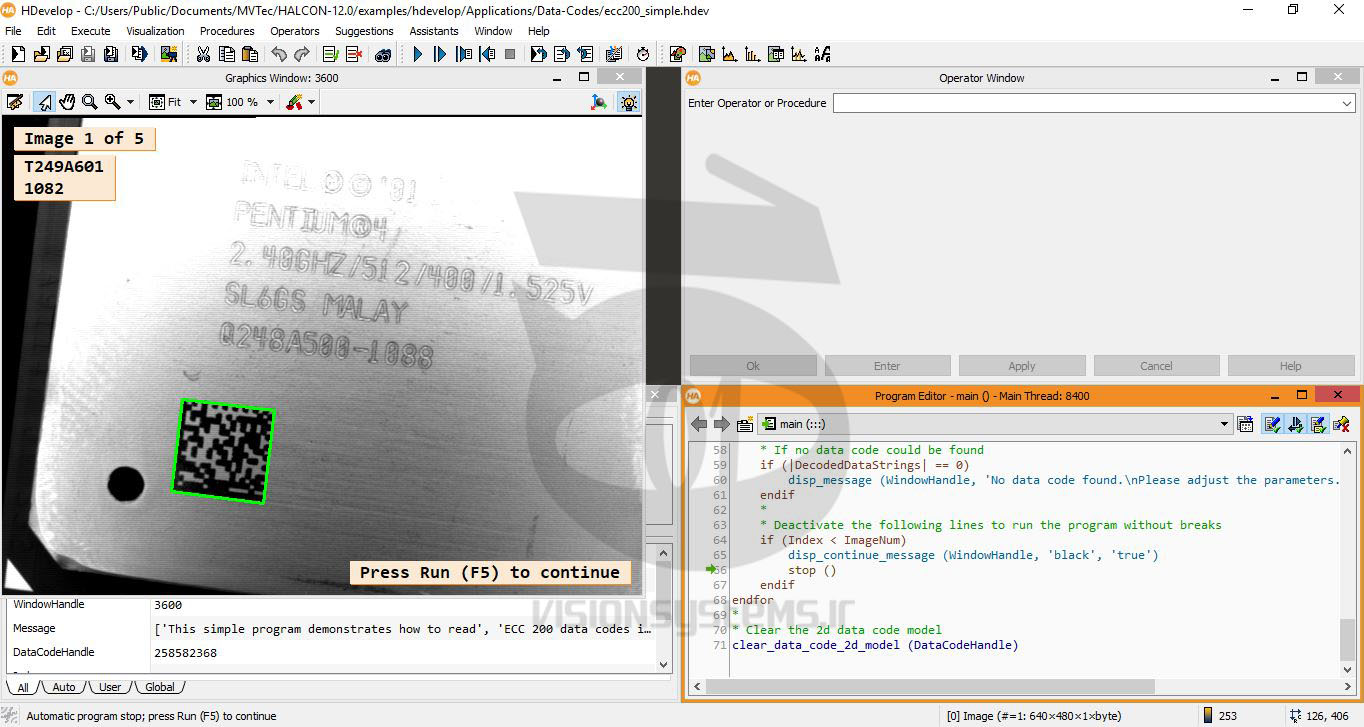Click the Redo arrow icon
Image resolution: width=1364 pixels, height=727 pixels.
[301, 54]
